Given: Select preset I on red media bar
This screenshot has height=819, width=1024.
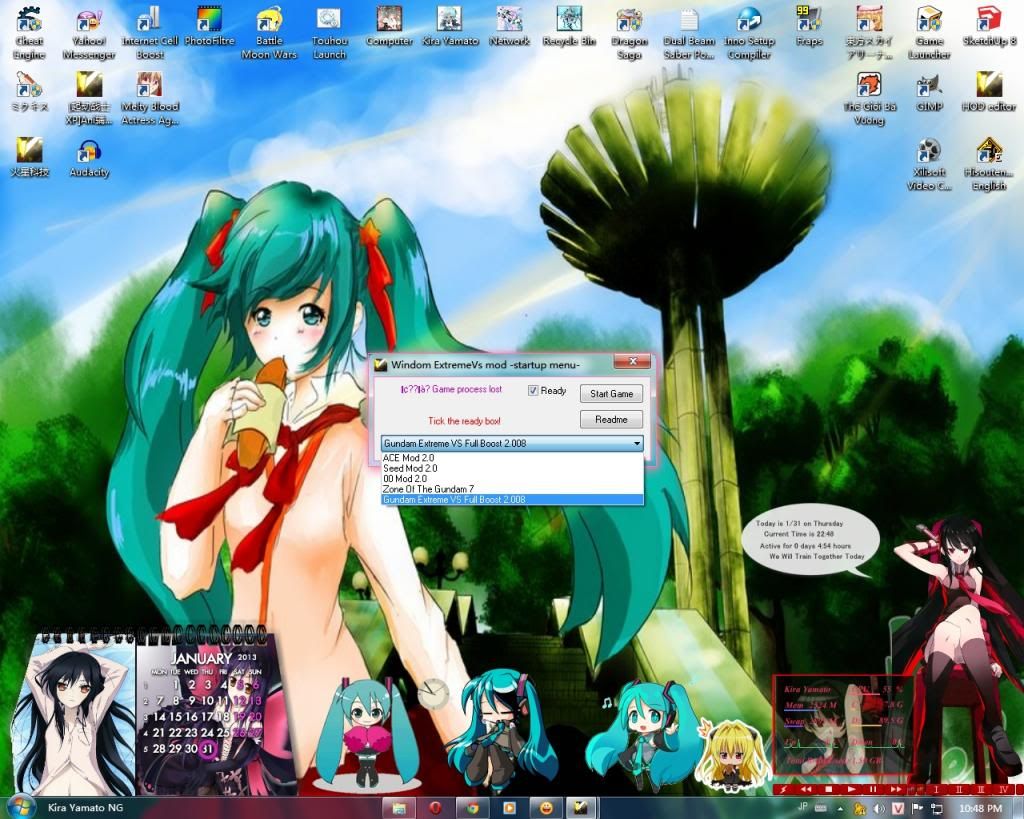Looking at the screenshot, I should click(936, 789).
